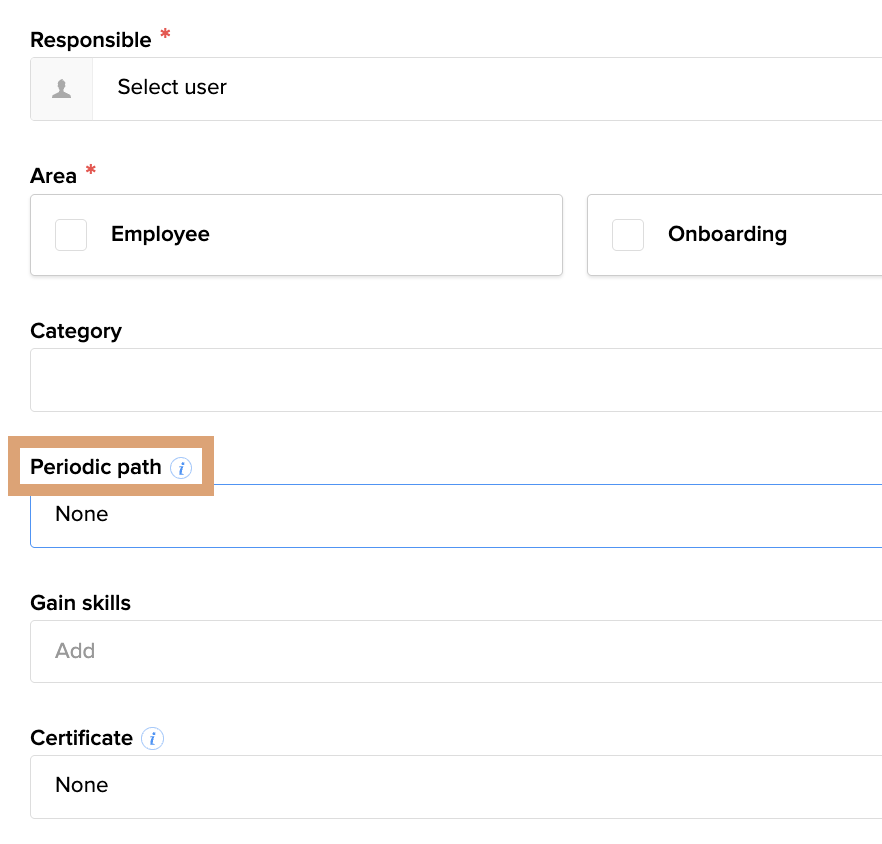Click the red asterisk beside Area
Viewport: 882px width, 844px height.
pyautogui.click(x=91, y=172)
